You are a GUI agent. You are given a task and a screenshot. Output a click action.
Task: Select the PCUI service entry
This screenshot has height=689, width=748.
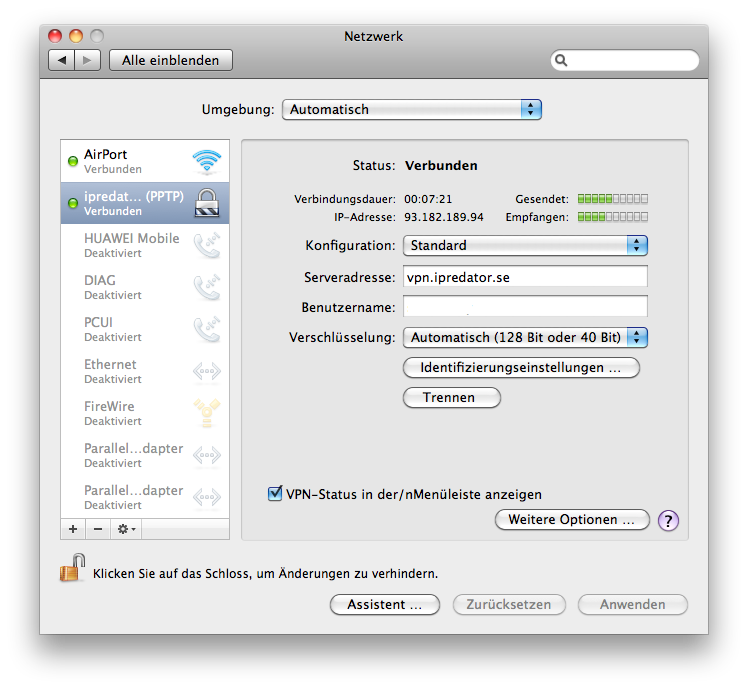coord(145,329)
